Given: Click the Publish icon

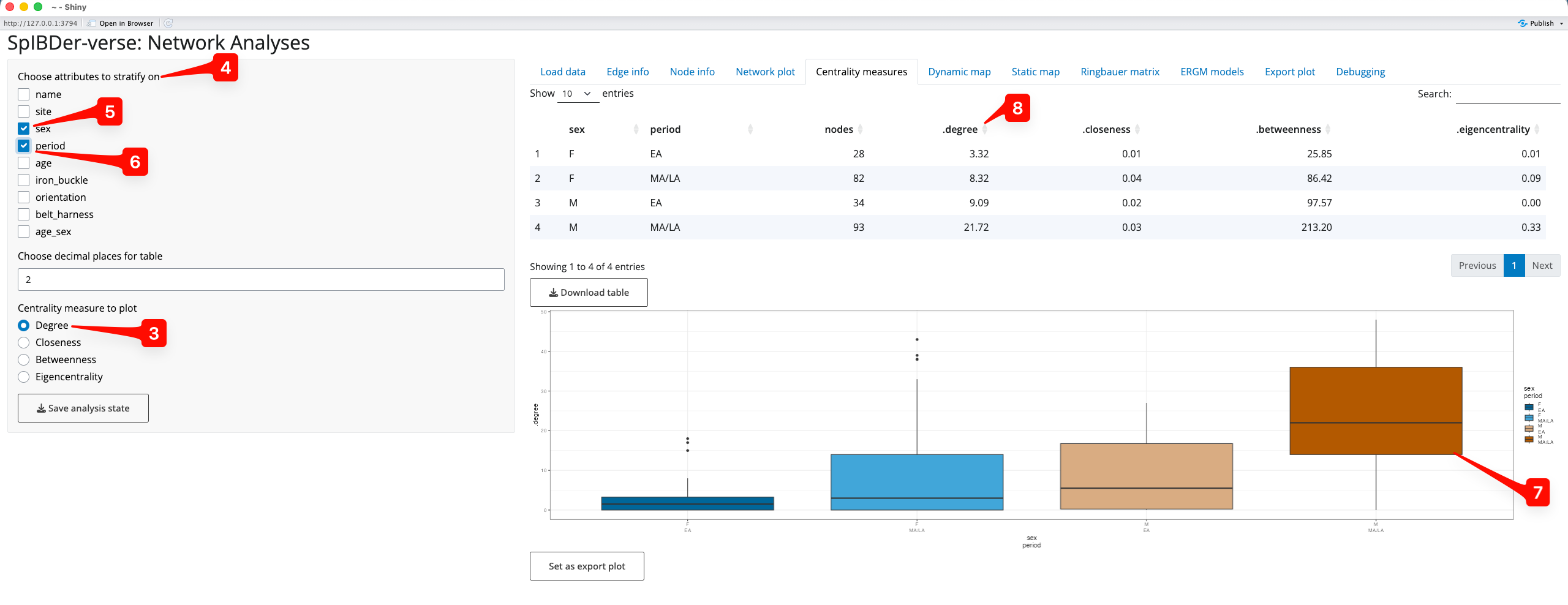Looking at the screenshot, I should [x=1522, y=23].
